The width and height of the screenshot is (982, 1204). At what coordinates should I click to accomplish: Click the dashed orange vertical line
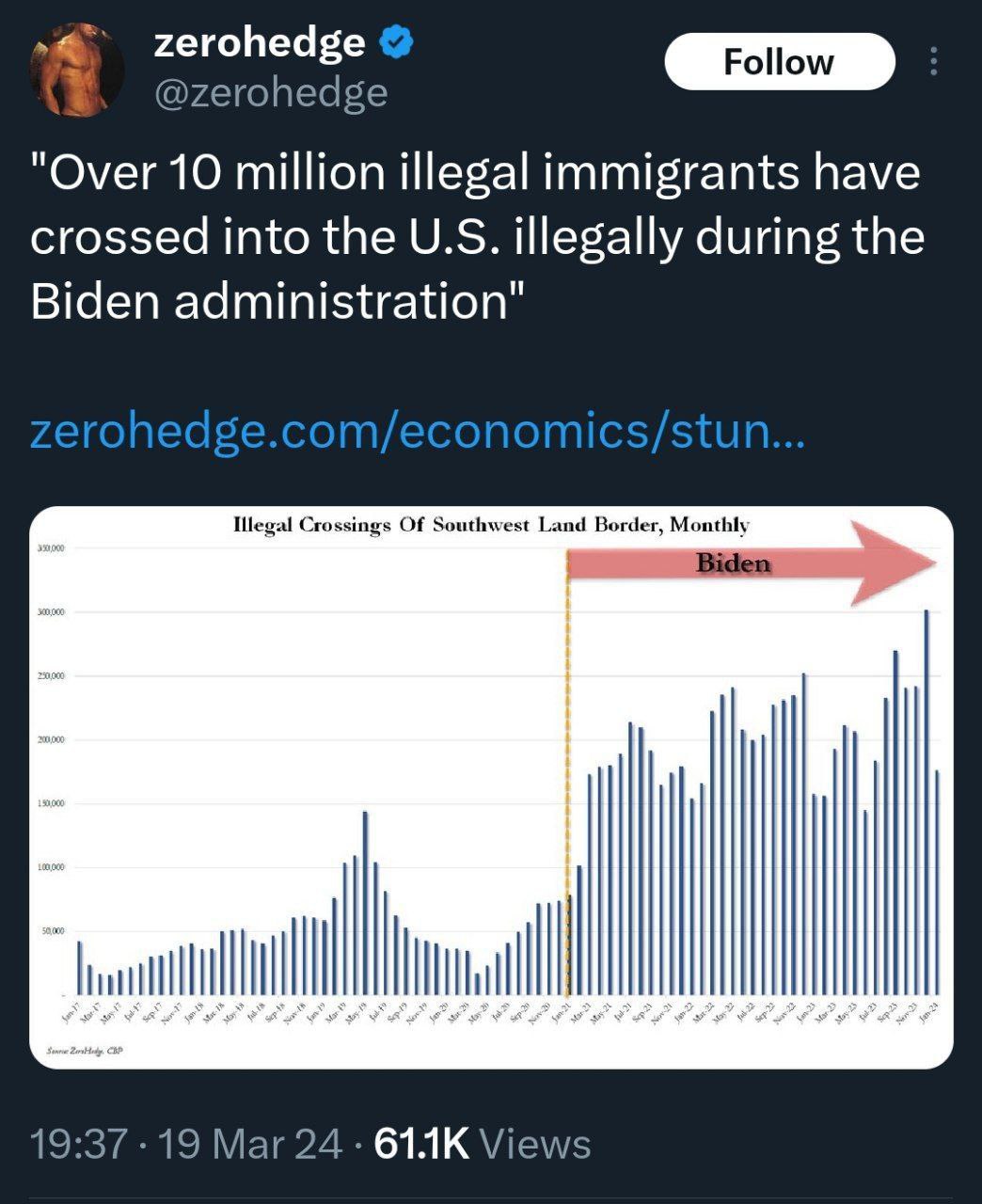point(567,771)
